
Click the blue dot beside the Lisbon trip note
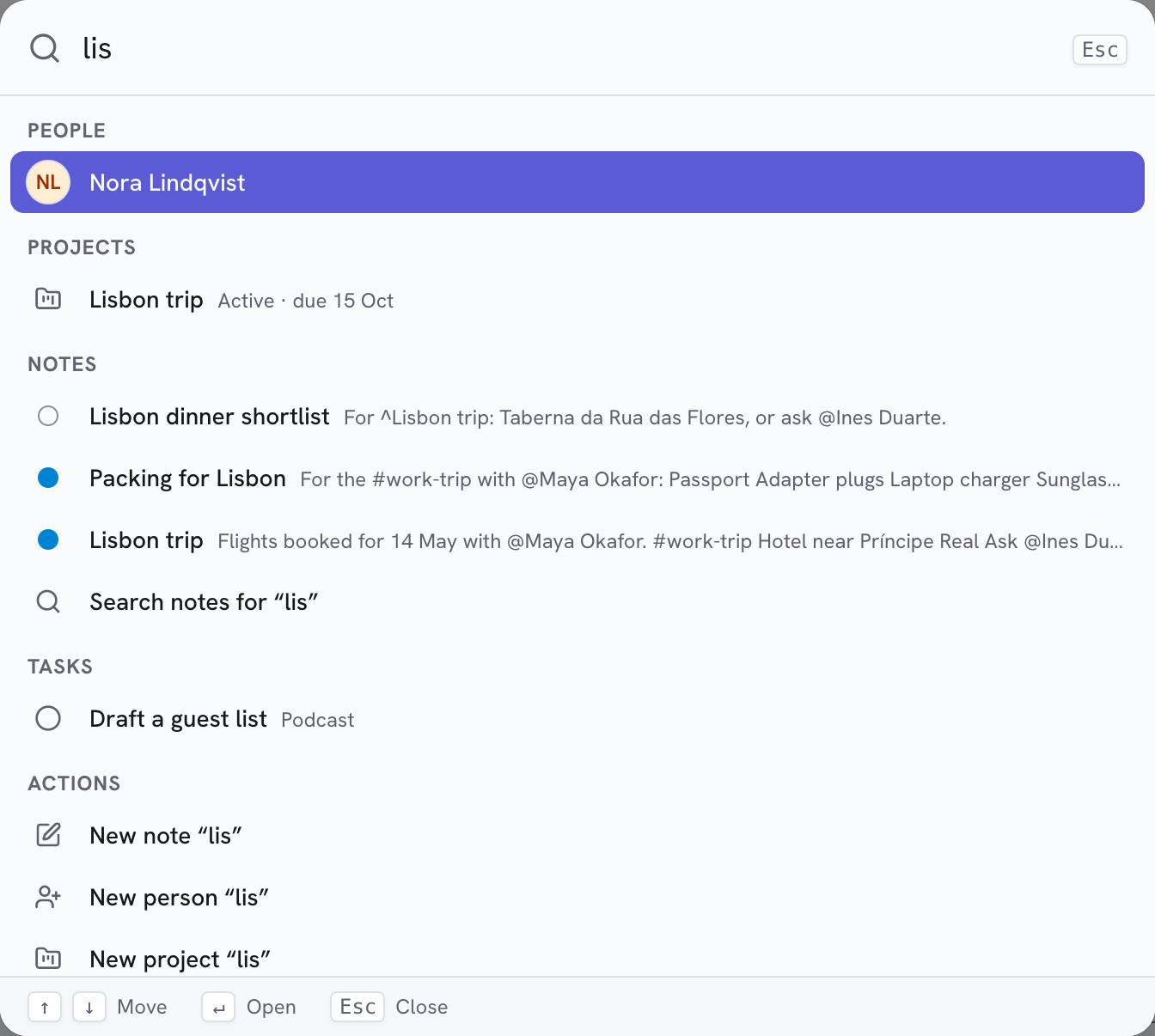(48, 539)
